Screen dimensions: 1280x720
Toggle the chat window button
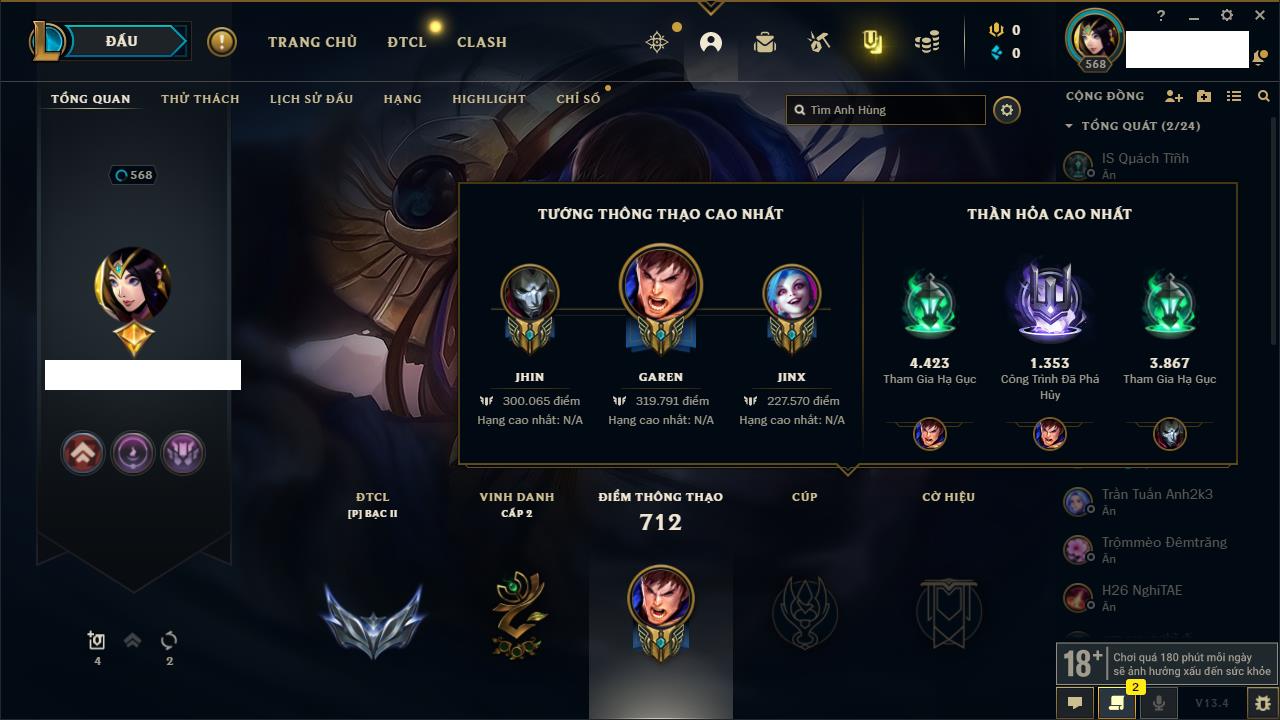(x=1075, y=703)
